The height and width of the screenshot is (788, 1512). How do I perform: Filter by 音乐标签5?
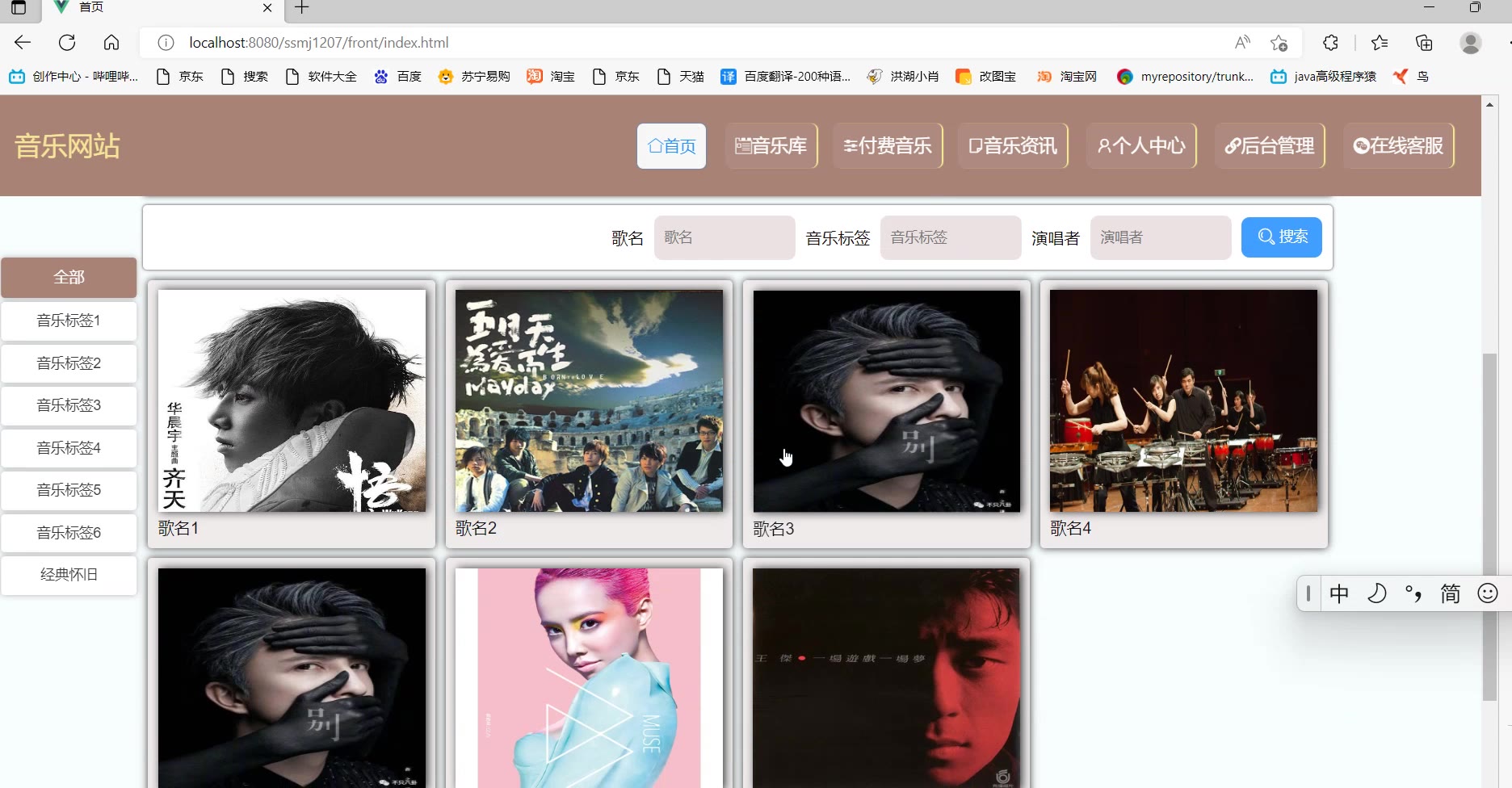(x=69, y=490)
